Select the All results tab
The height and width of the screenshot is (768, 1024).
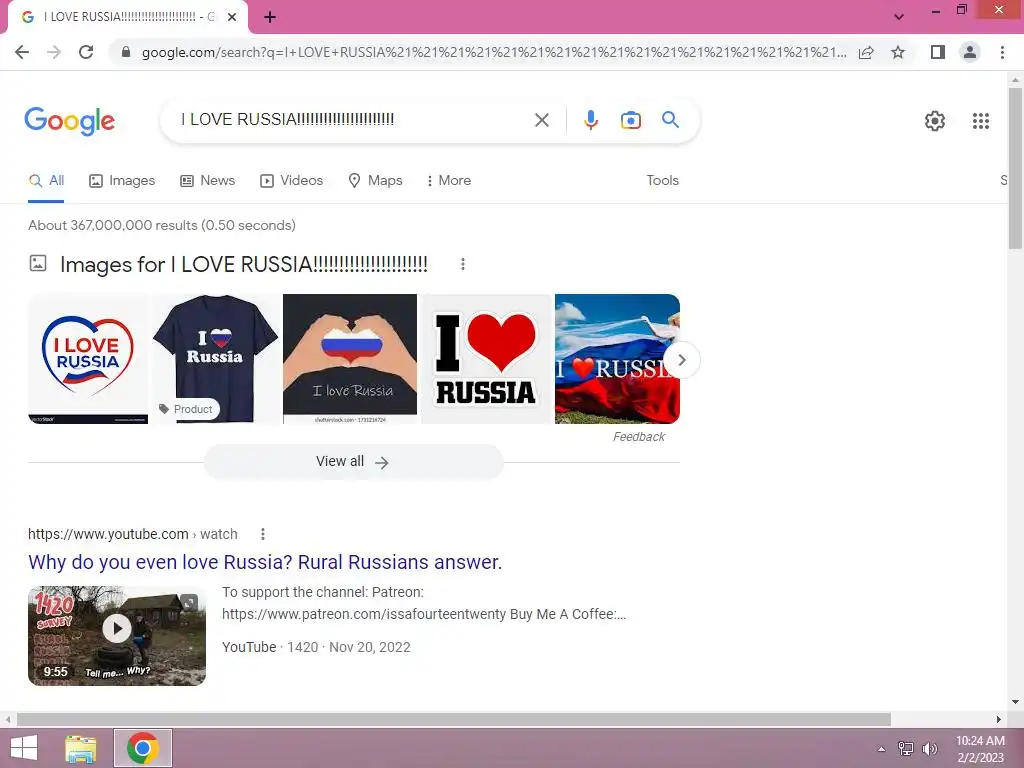click(46, 181)
